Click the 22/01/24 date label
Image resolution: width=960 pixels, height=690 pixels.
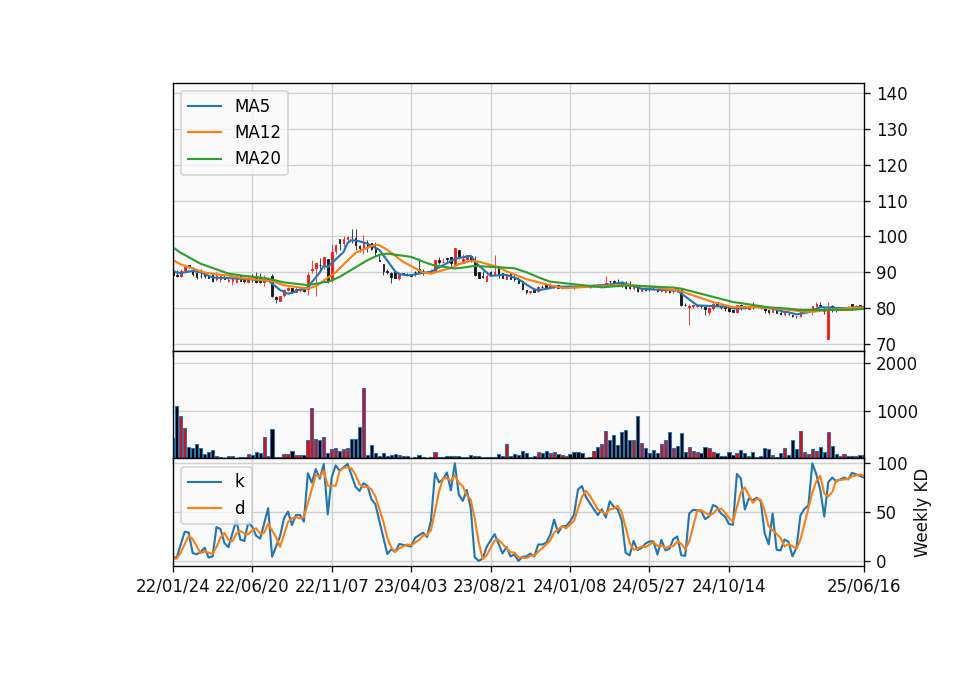pyautogui.click(x=173, y=587)
